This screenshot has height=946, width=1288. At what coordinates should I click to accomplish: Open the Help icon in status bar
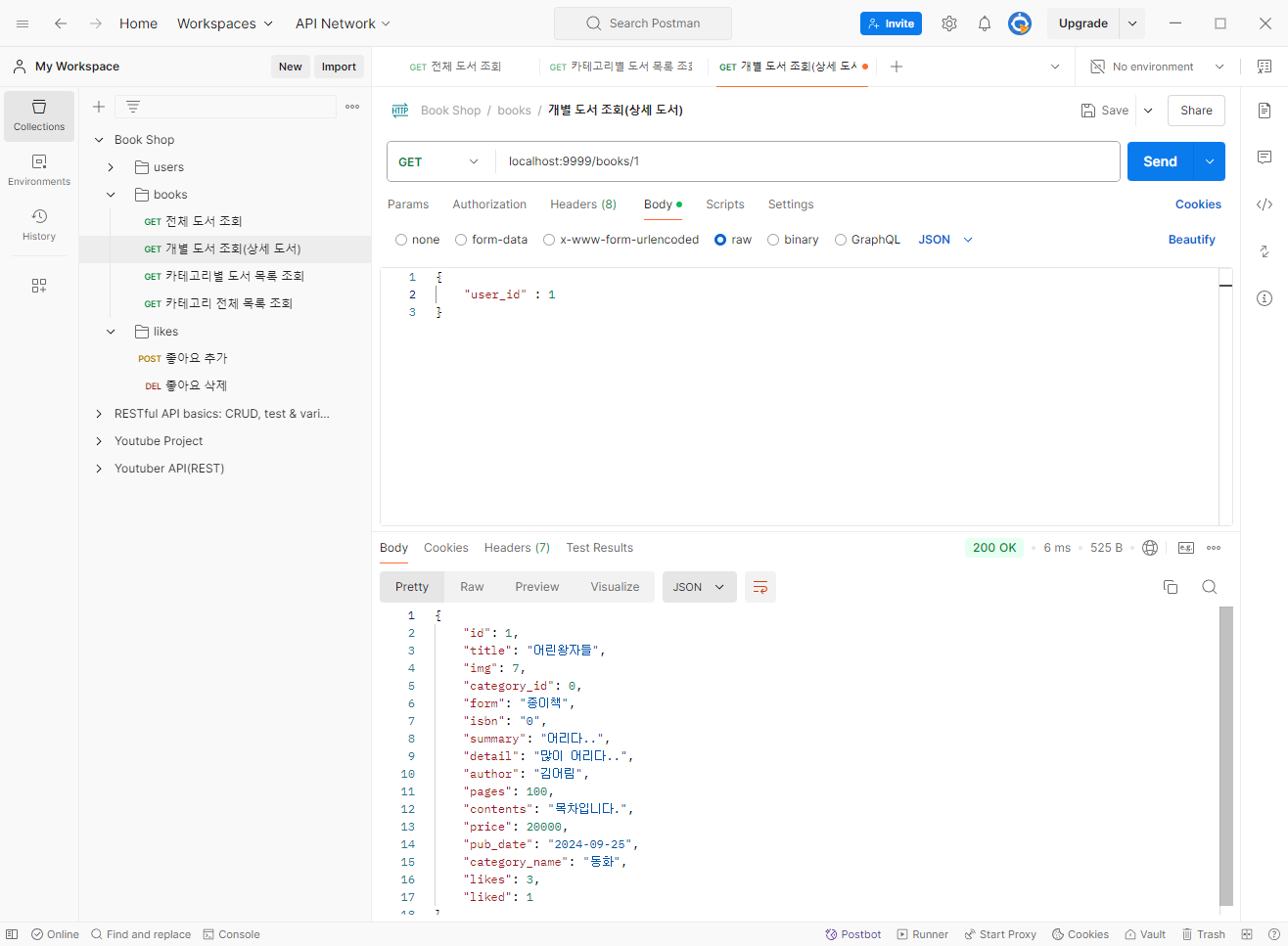[x=1273, y=934]
